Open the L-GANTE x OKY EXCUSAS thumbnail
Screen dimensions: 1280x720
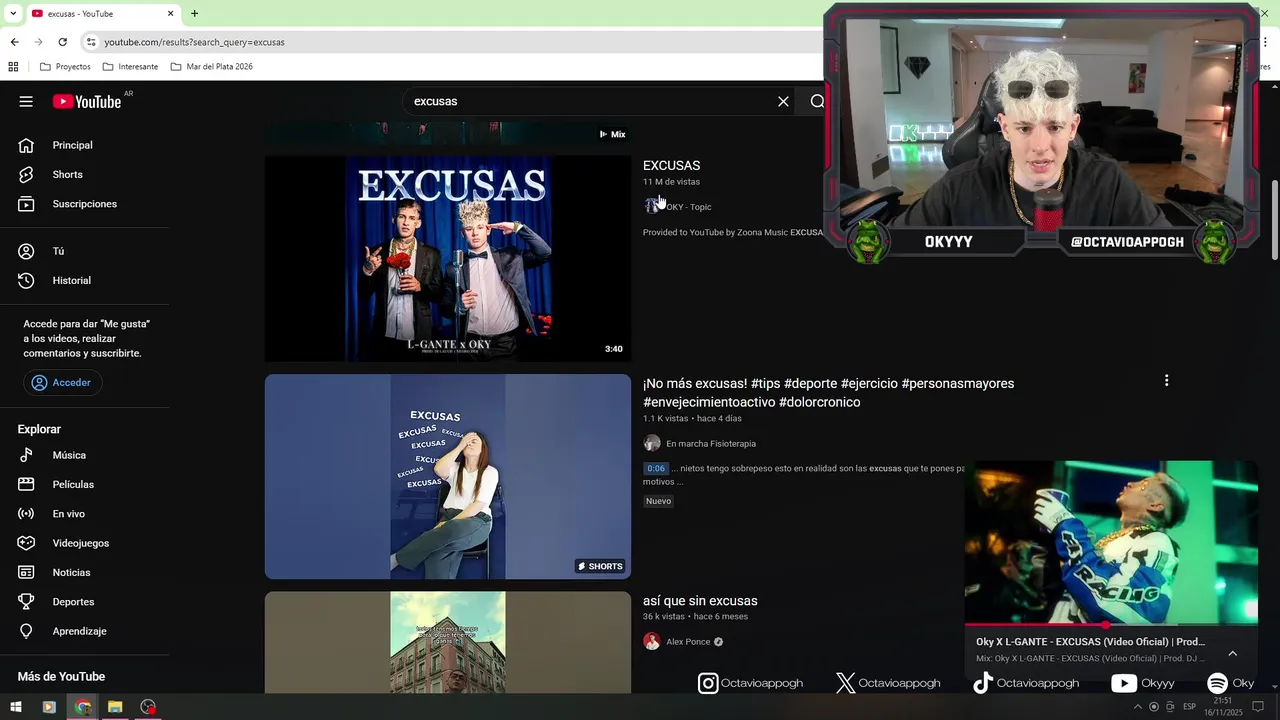pos(448,258)
